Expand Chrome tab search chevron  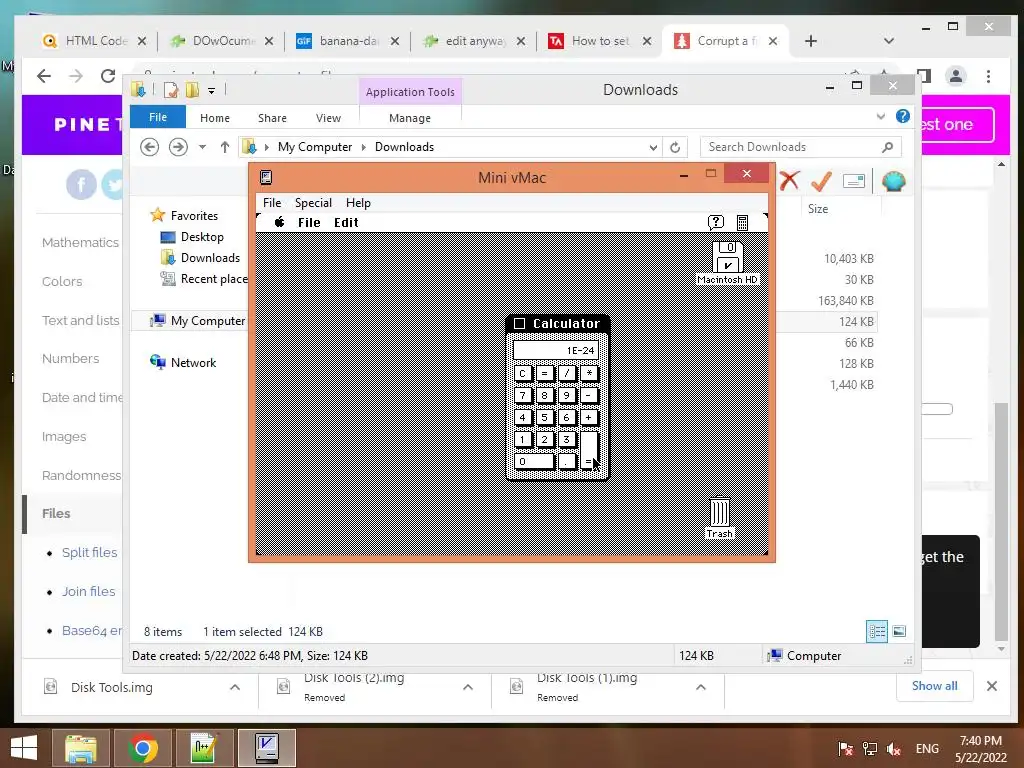pos(888,40)
